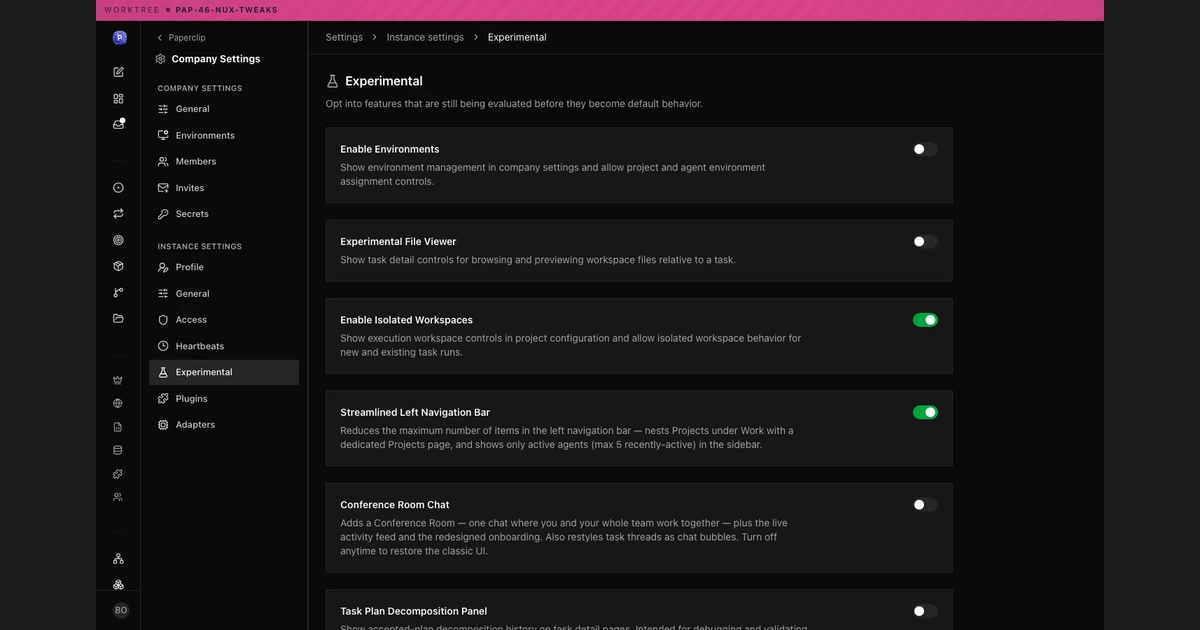The image size is (1200, 630).
Task: Click the two-people icon in the rail
Action: coord(118,496)
